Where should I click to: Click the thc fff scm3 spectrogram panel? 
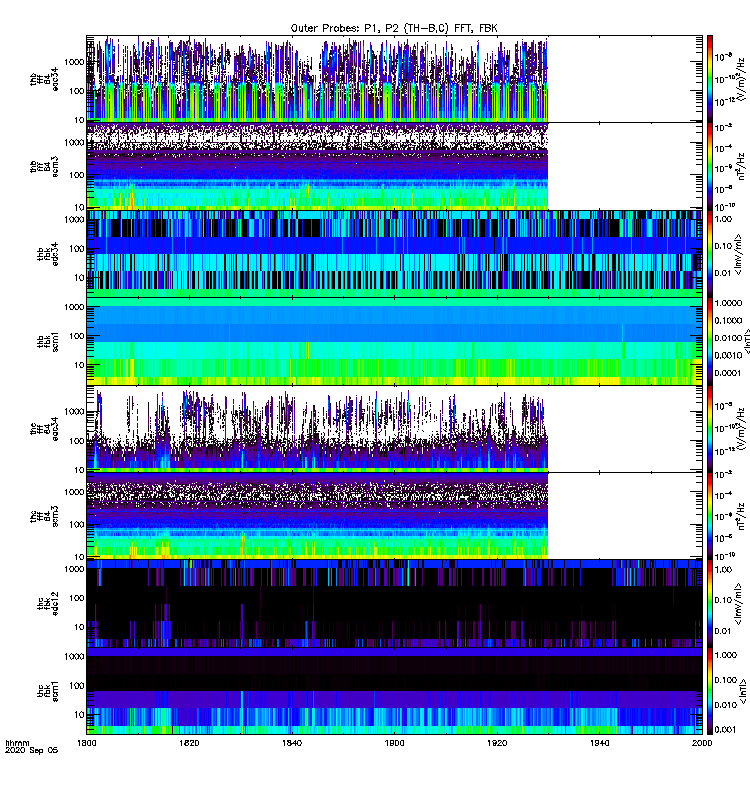pos(394,516)
